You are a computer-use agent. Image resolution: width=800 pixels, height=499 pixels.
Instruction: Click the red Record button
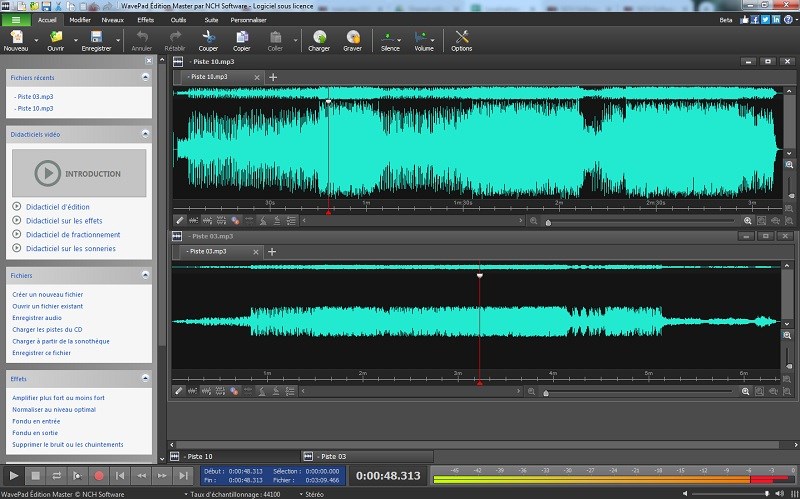click(x=98, y=476)
